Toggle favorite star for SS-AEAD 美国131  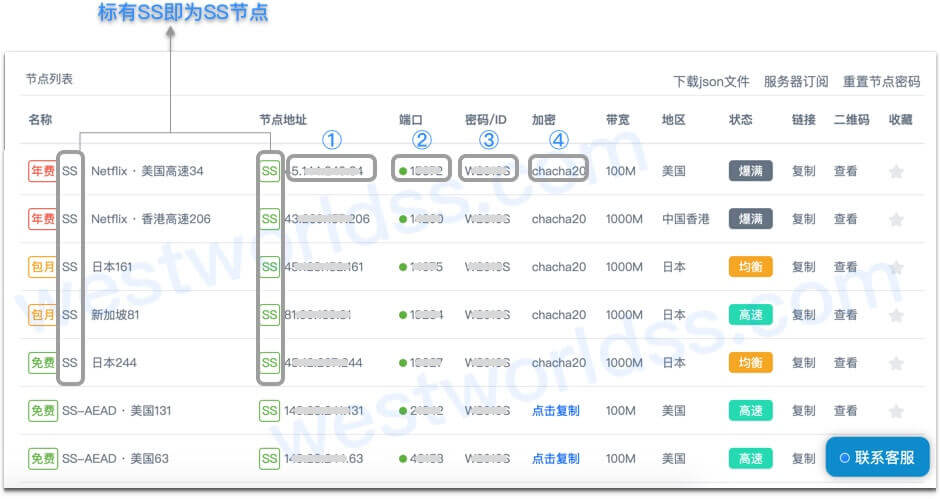tap(896, 411)
